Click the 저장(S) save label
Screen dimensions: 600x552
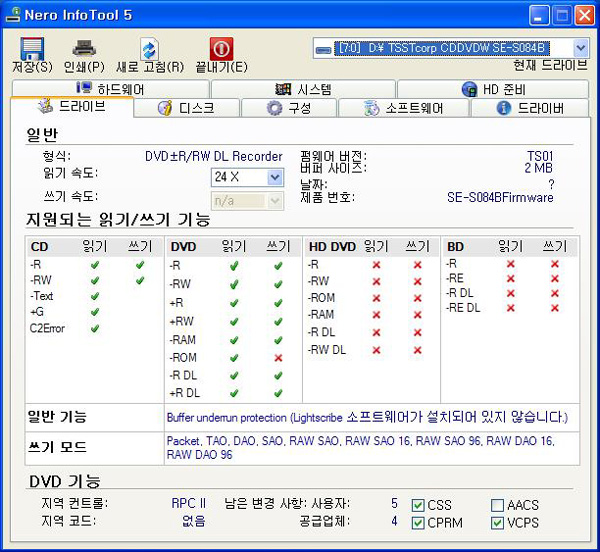32,67
